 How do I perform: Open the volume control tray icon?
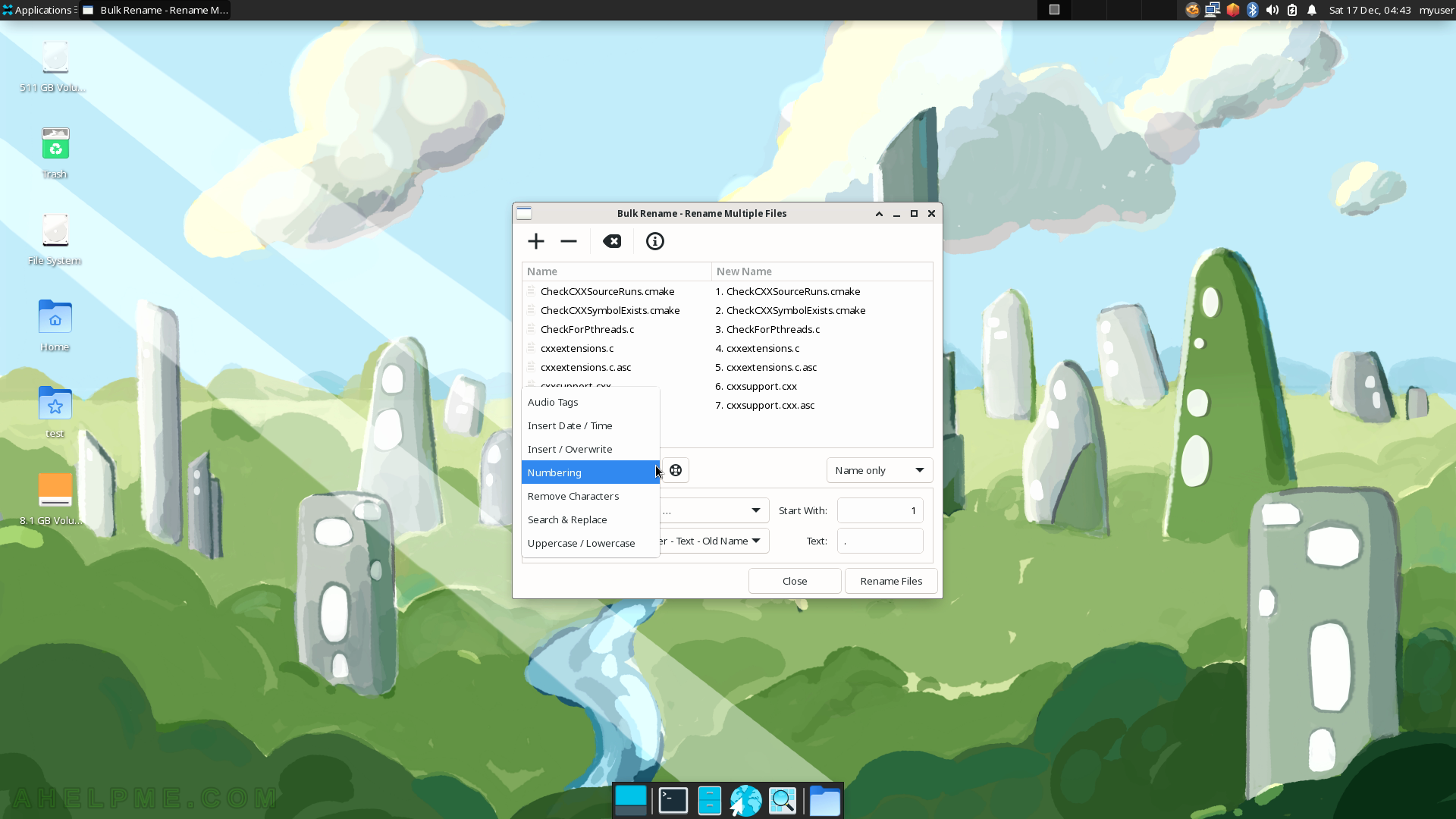click(1272, 10)
